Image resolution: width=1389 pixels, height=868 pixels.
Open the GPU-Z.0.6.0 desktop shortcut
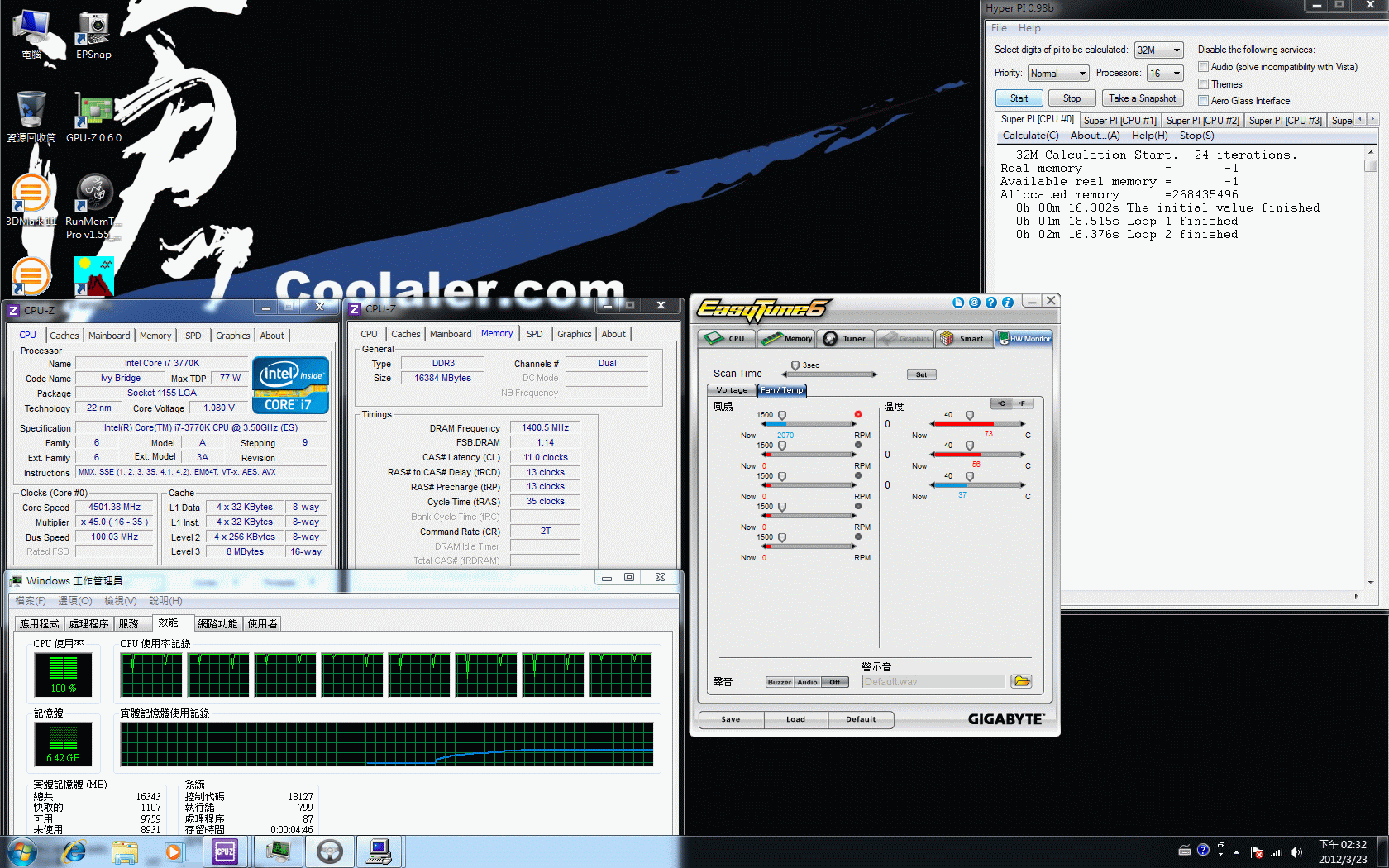point(93,117)
